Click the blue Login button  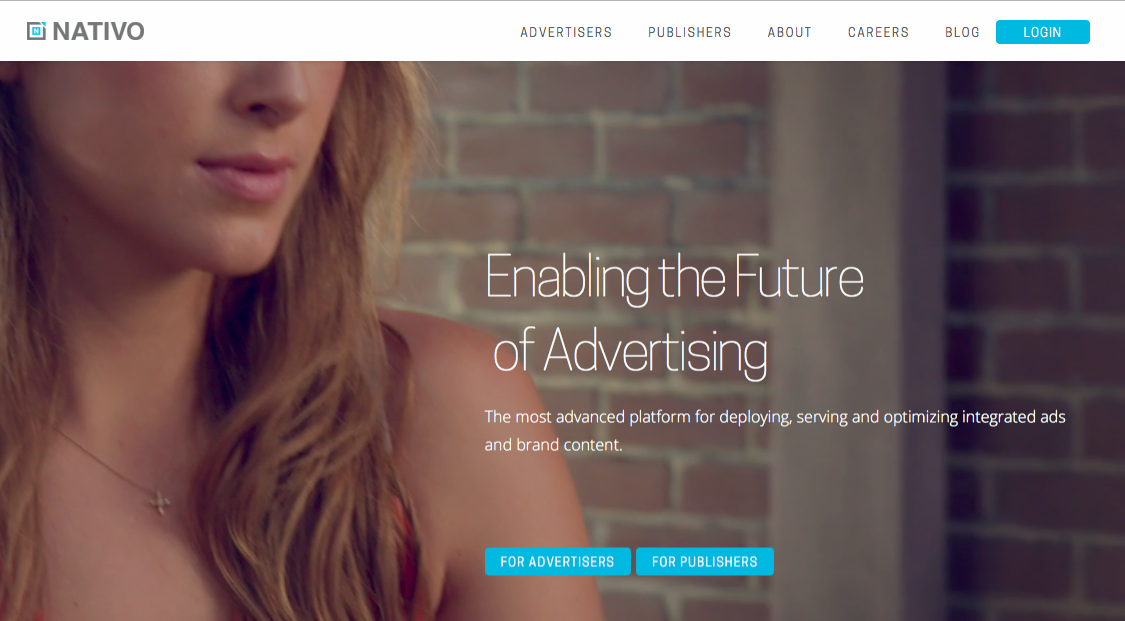point(1042,32)
